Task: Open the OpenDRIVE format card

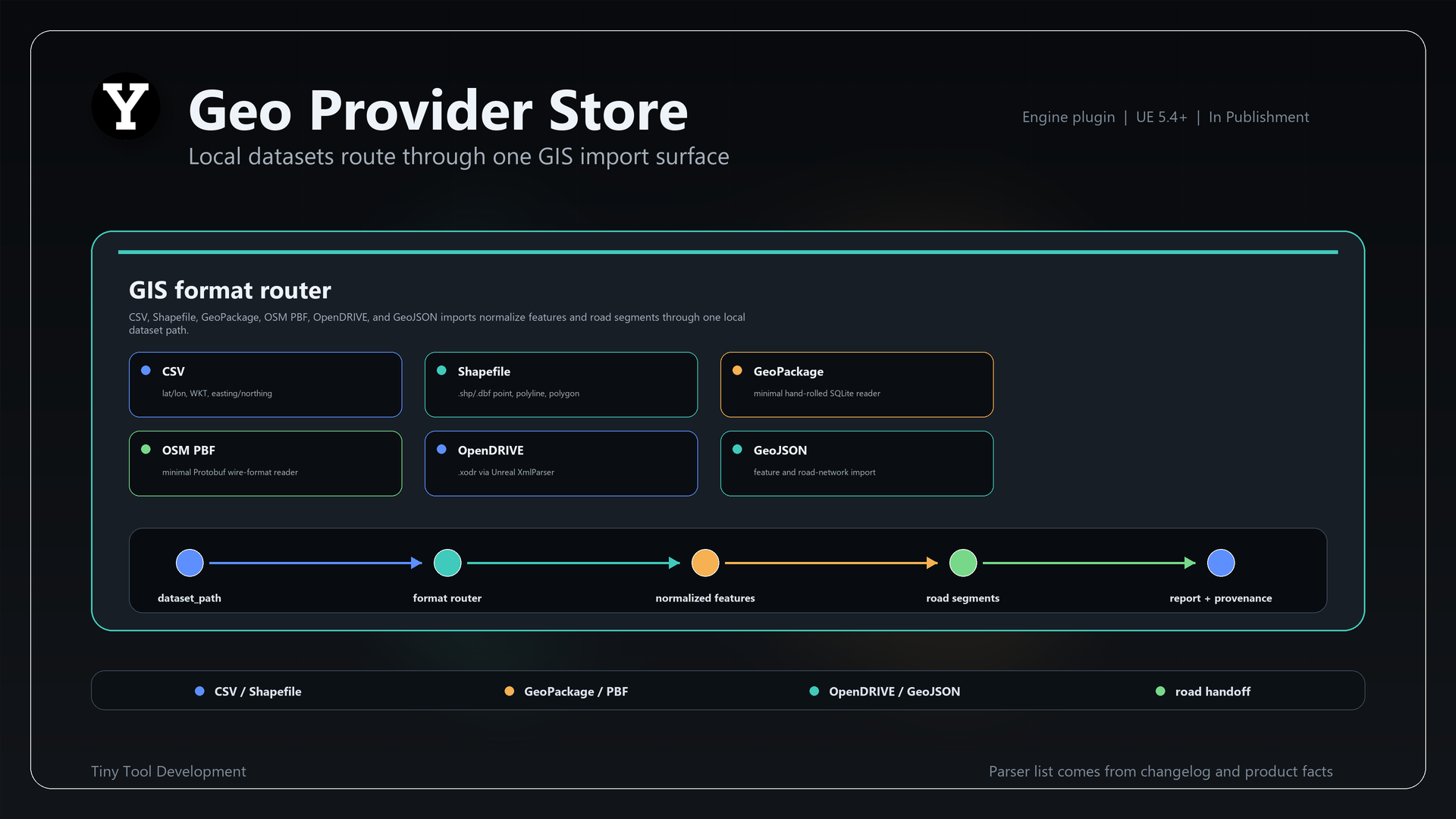Action: (x=561, y=463)
